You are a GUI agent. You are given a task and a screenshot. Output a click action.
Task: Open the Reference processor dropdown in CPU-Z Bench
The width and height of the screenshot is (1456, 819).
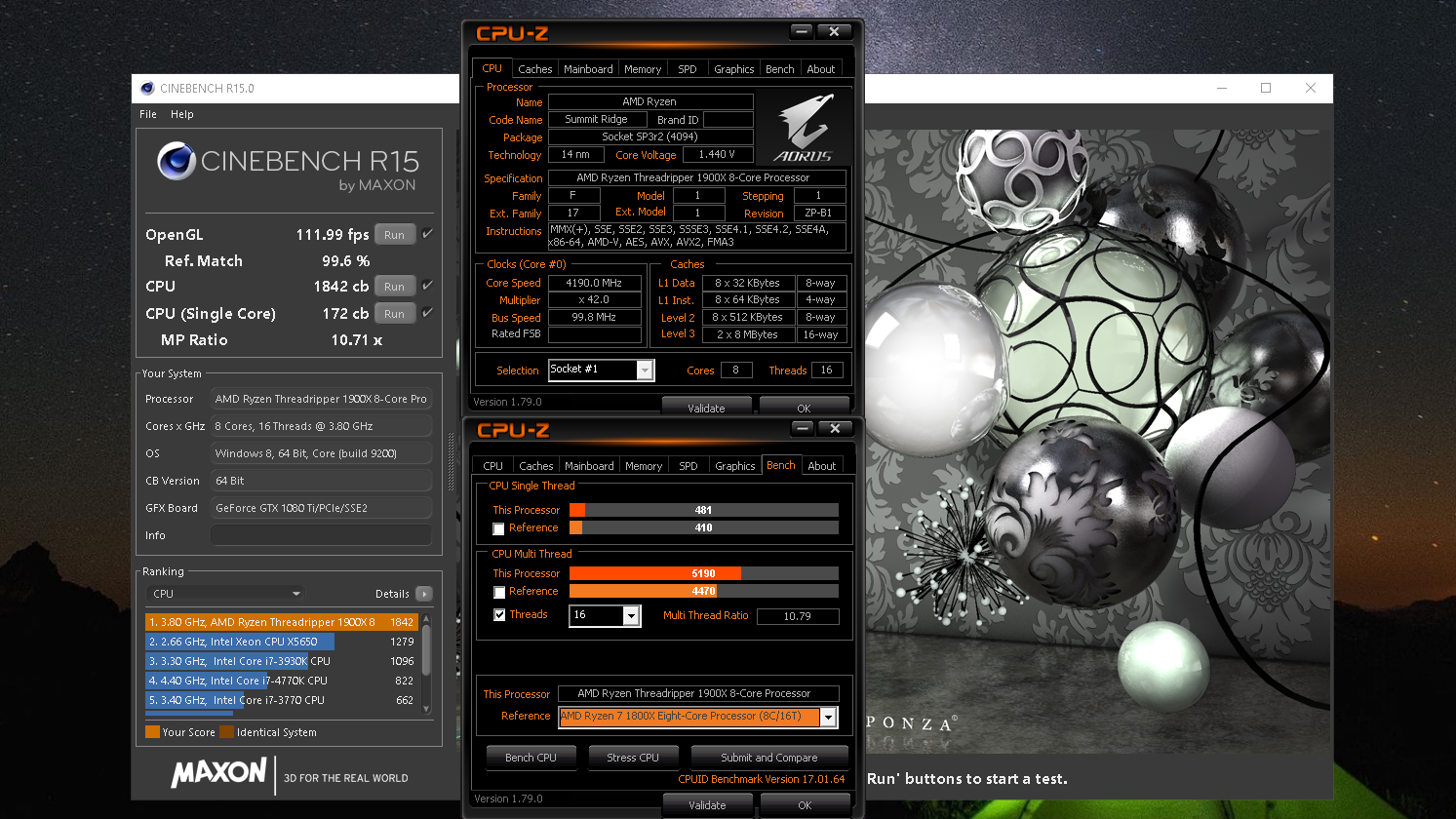(x=828, y=717)
